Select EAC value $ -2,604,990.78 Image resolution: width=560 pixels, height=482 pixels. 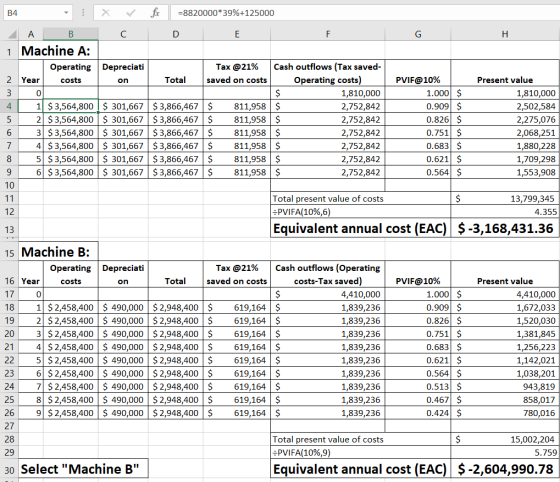tap(505, 469)
